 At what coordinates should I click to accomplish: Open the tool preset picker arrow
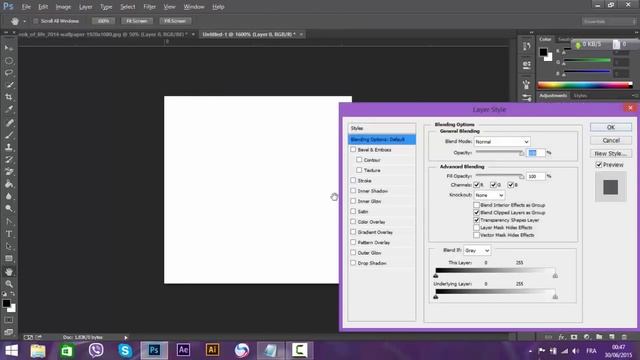pos(24,21)
